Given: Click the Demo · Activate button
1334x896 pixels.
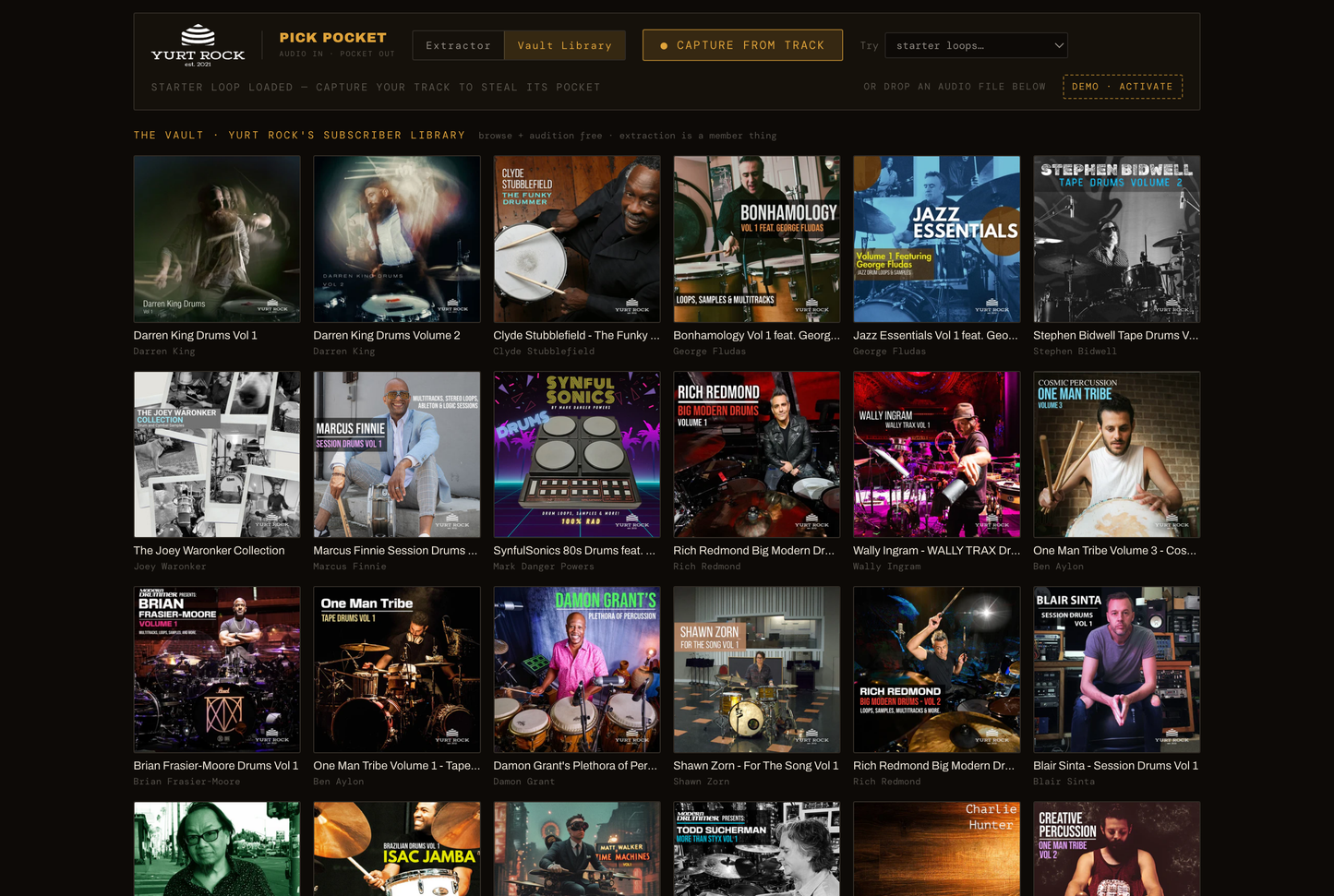Looking at the screenshot, I should (1123, 87).
